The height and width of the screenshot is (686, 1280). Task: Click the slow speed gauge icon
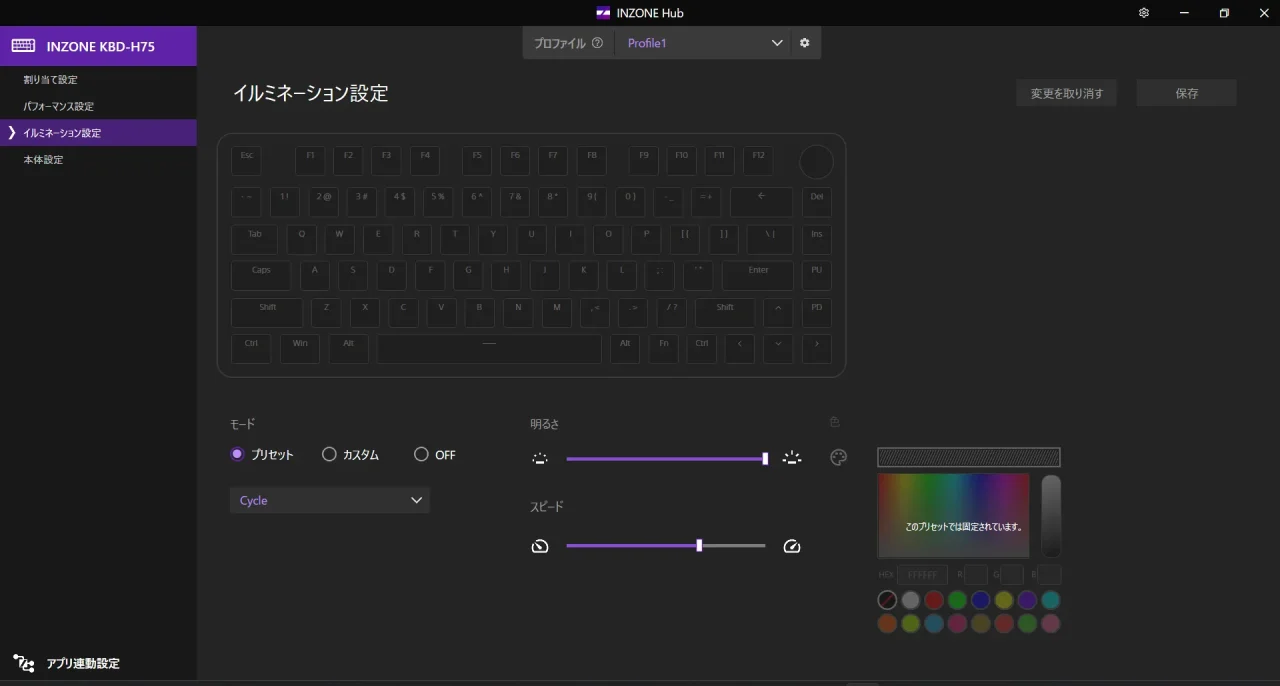click(540, 546)
